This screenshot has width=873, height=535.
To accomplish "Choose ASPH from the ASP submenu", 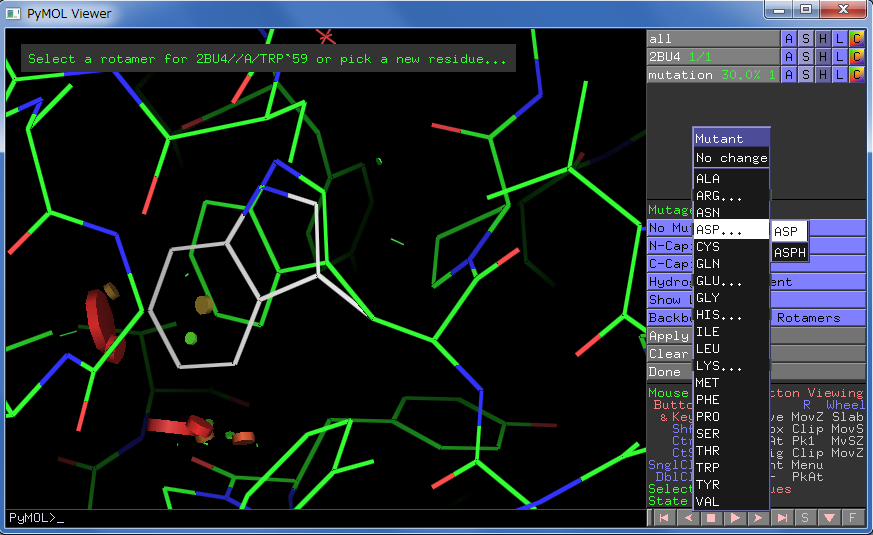I will [789, 253].
